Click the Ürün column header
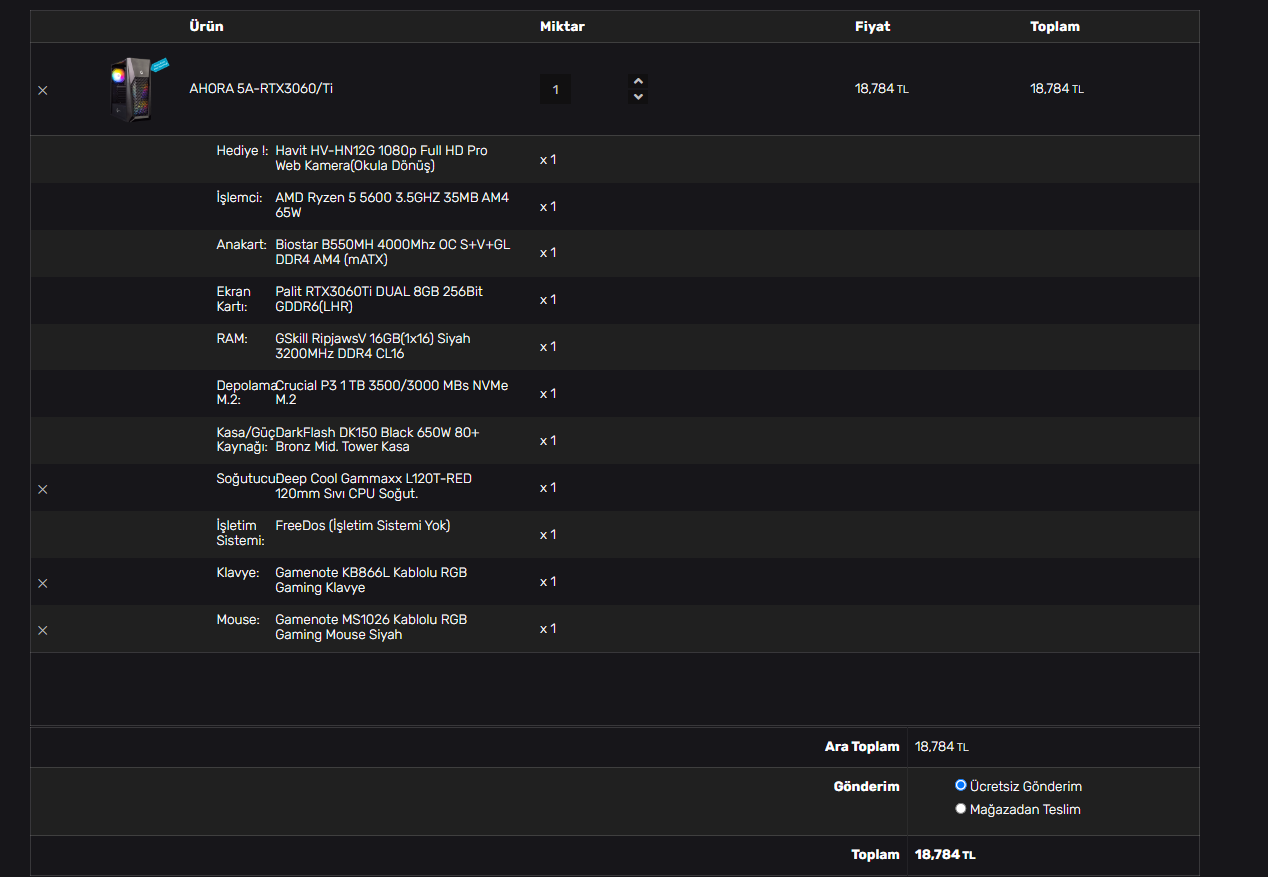Screen dimensions: 1268x877 pyautogui.click(x=206, y=26)
